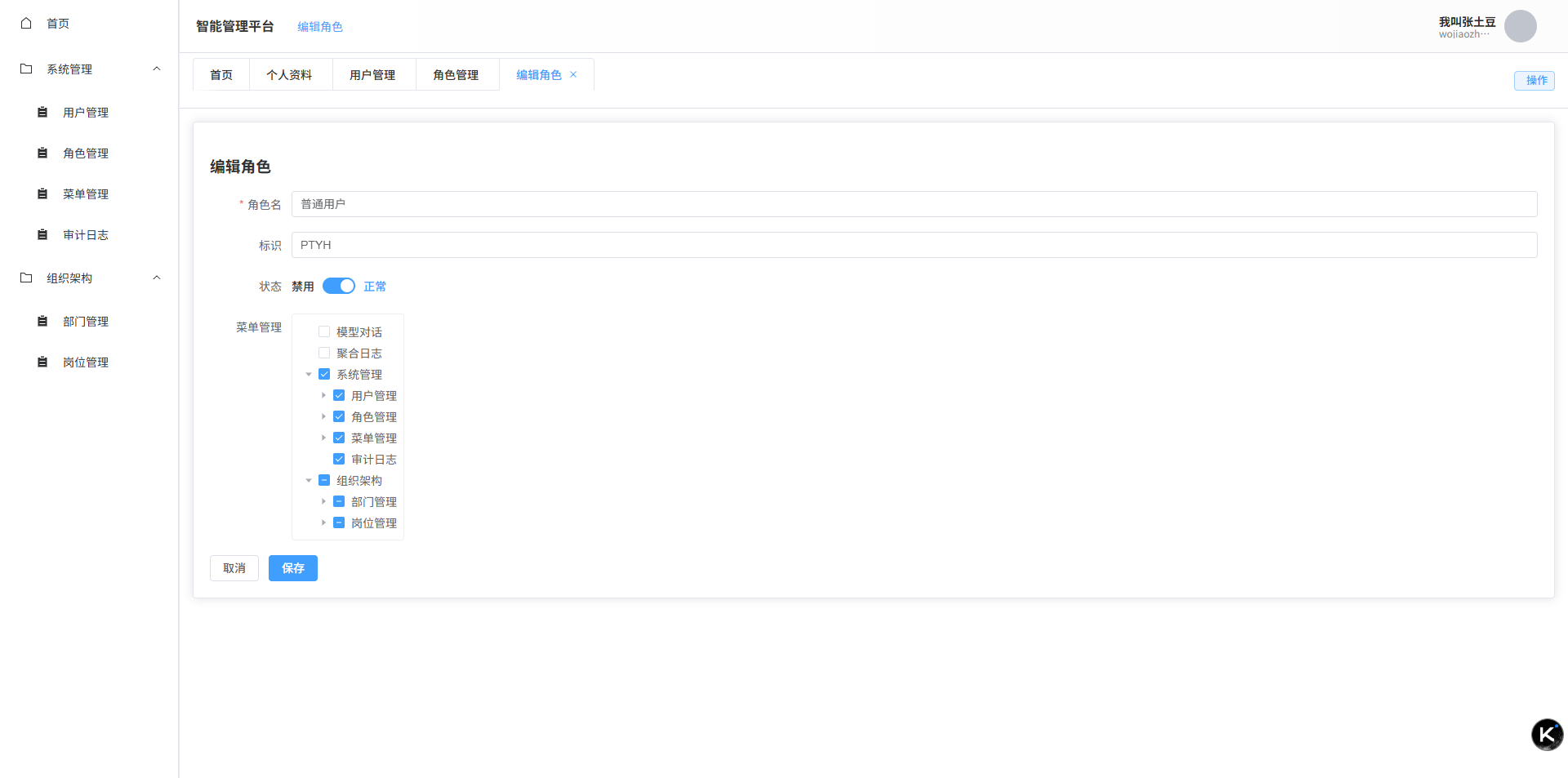This screenshot has width=1568, height=778.
Task: Uncheck the tree 菜单管理 checkbox
Action: click(x=339, y=438)
